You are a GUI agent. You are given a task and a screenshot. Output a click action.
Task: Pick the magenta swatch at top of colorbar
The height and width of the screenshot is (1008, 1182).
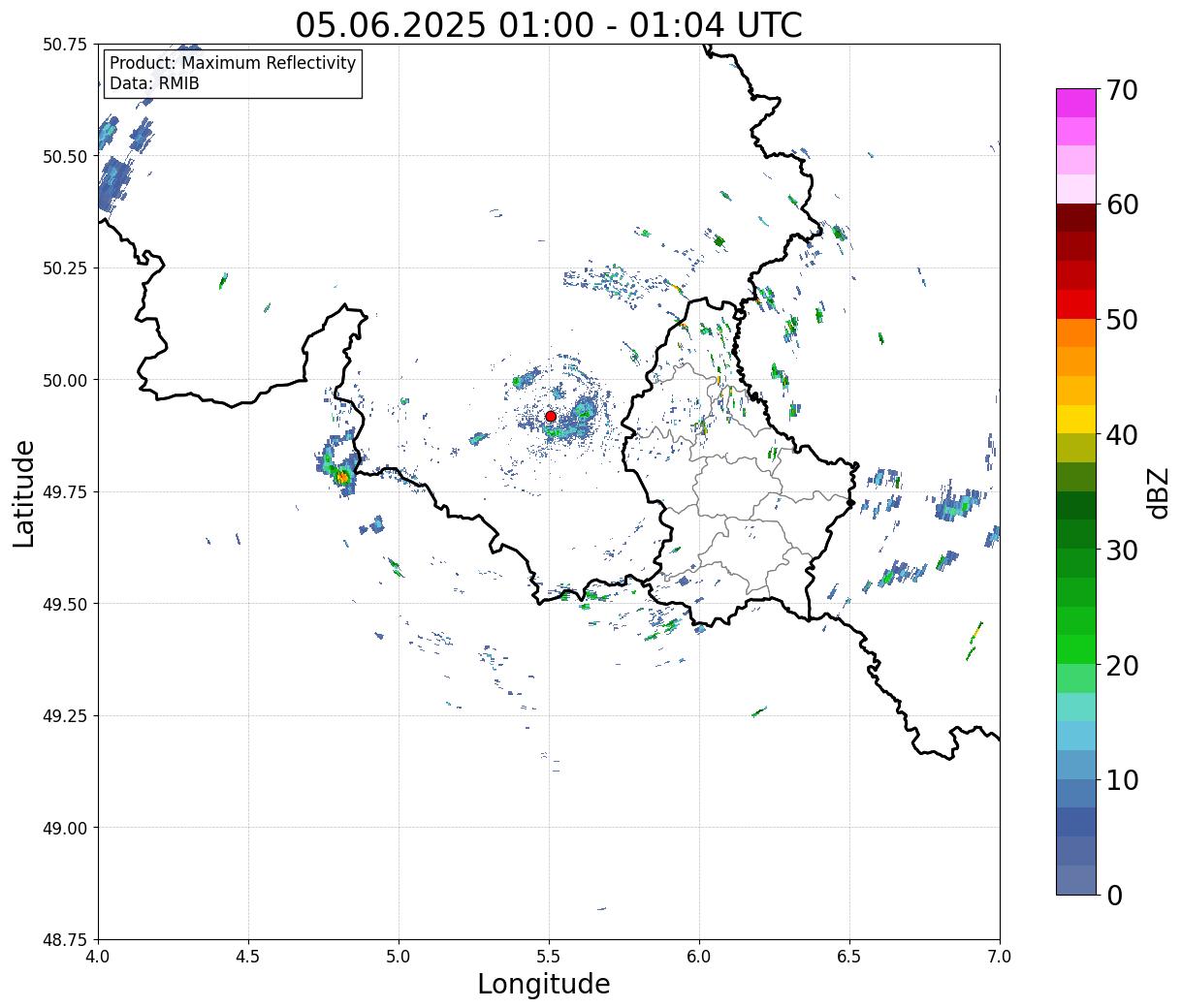pos(1076,103)
